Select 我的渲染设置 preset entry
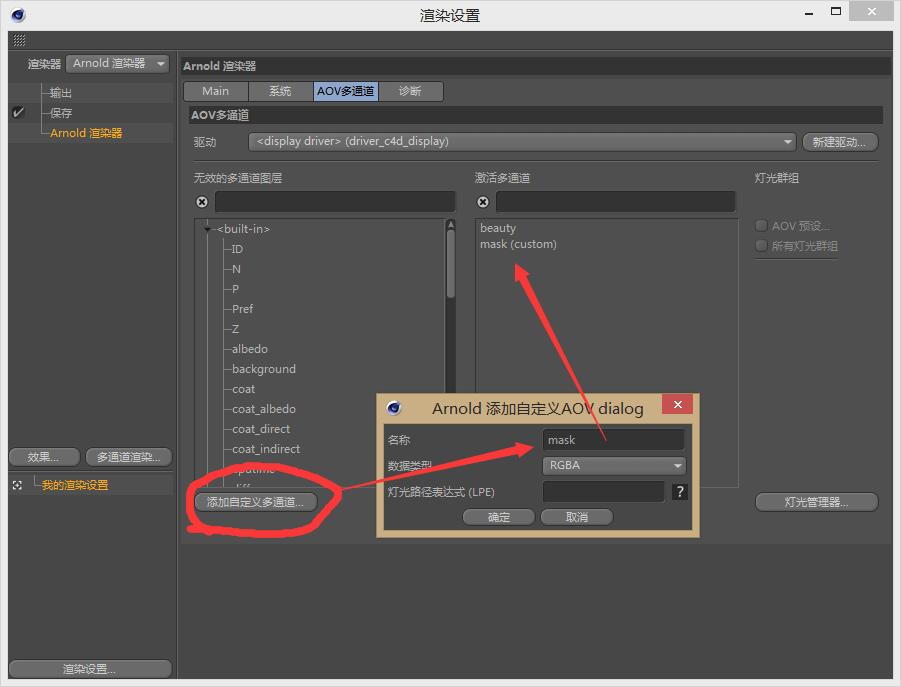 pos(75,485)
